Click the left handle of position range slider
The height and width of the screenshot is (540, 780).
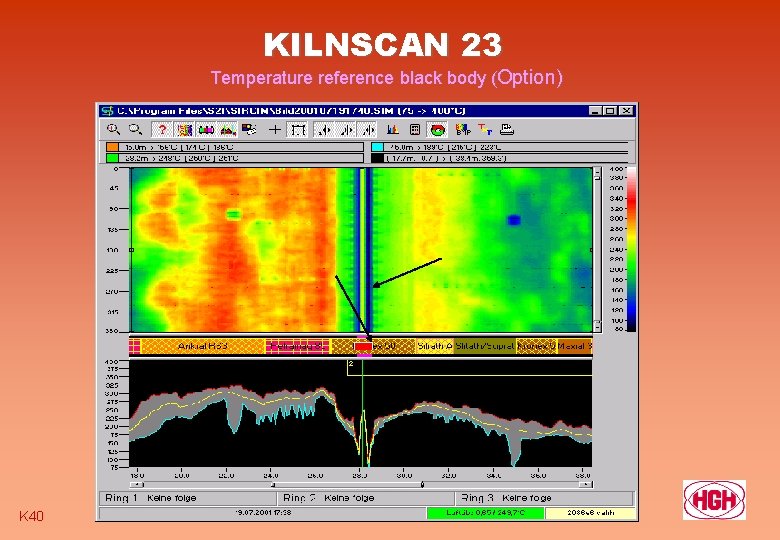[x=273, y=484]
